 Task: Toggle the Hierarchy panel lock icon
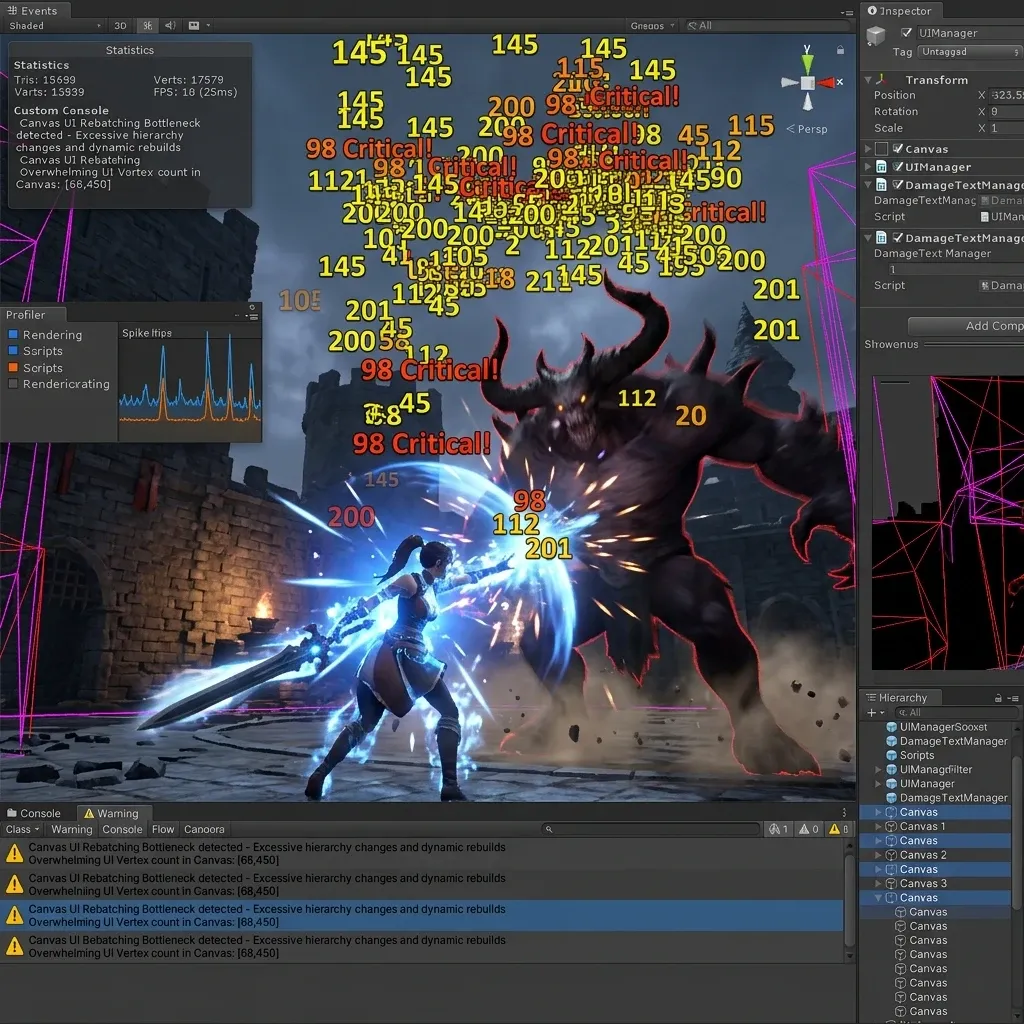point(998,698)
